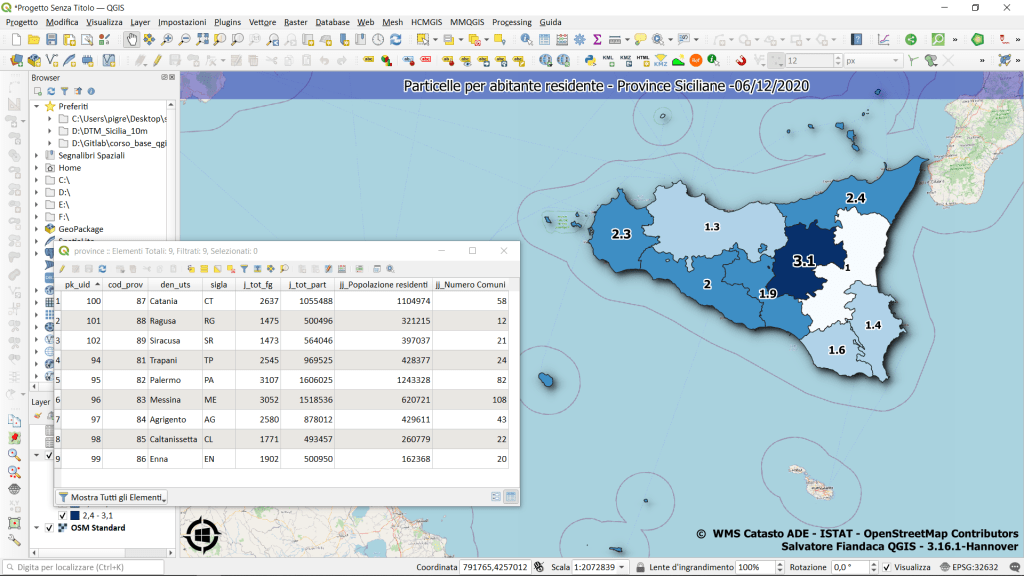Screen dimensions: 1024x576
Task: Expand the GeoPackage tree item
Action: pos(37,229)
